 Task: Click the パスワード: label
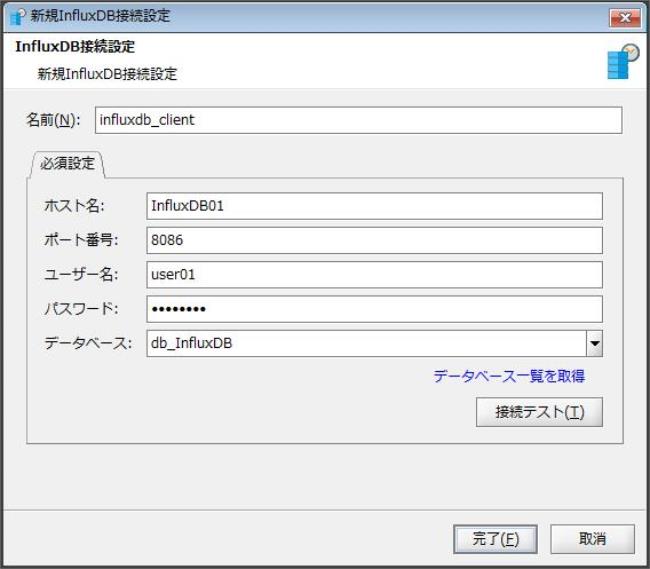pos(81,309)
